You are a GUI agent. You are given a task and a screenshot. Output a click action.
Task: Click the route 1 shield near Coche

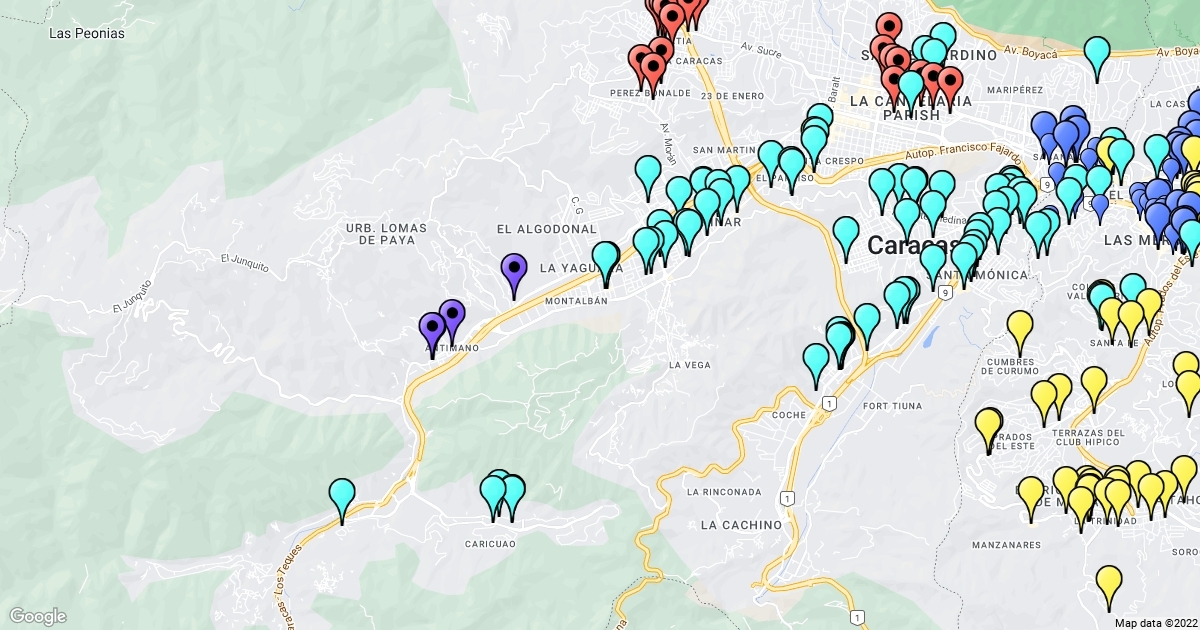pyautogui.click(x=828, y=402)
